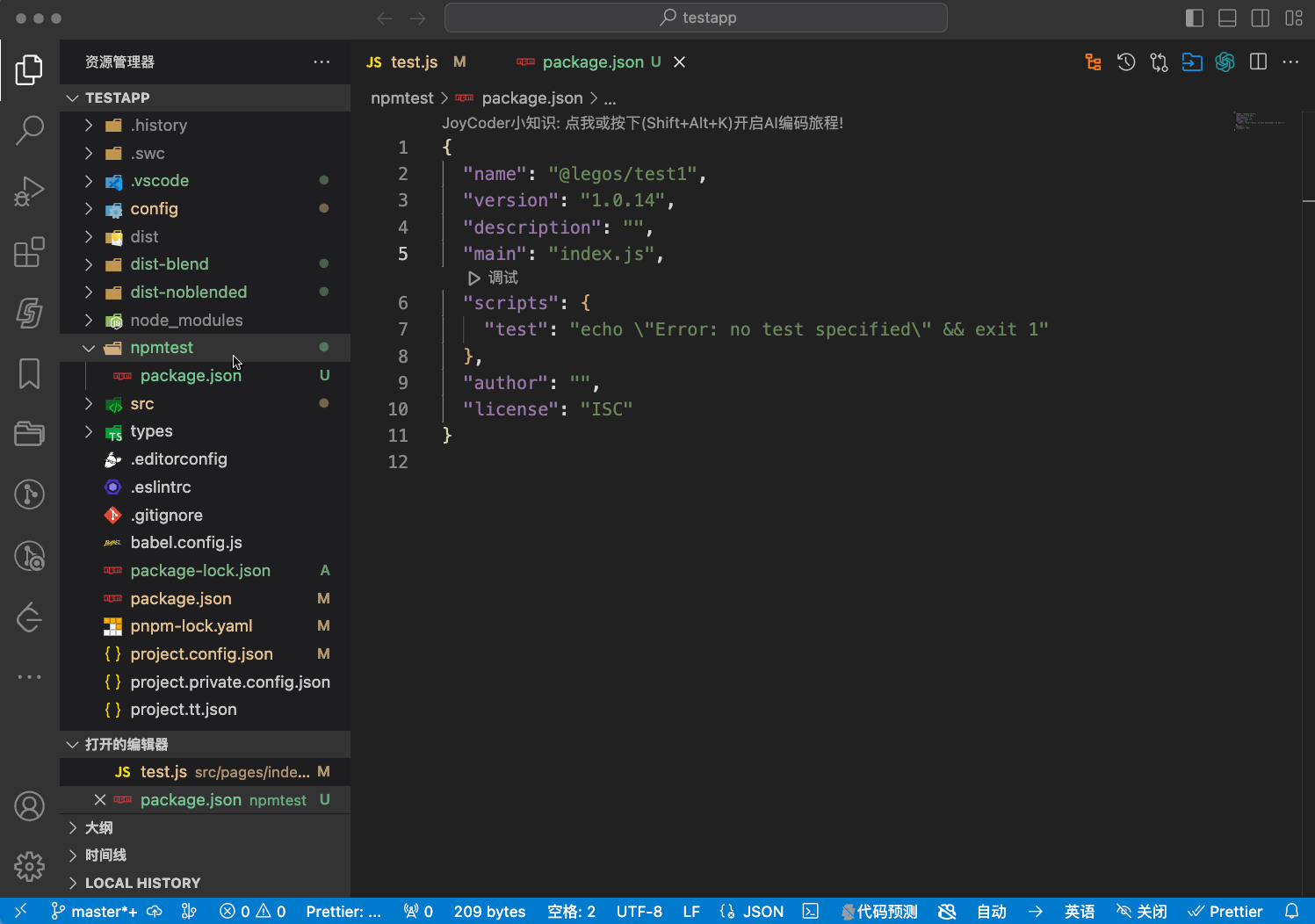Toggle 代码预测 code prediction in status bar
The image size is (1315, 924).
point(879,912)
